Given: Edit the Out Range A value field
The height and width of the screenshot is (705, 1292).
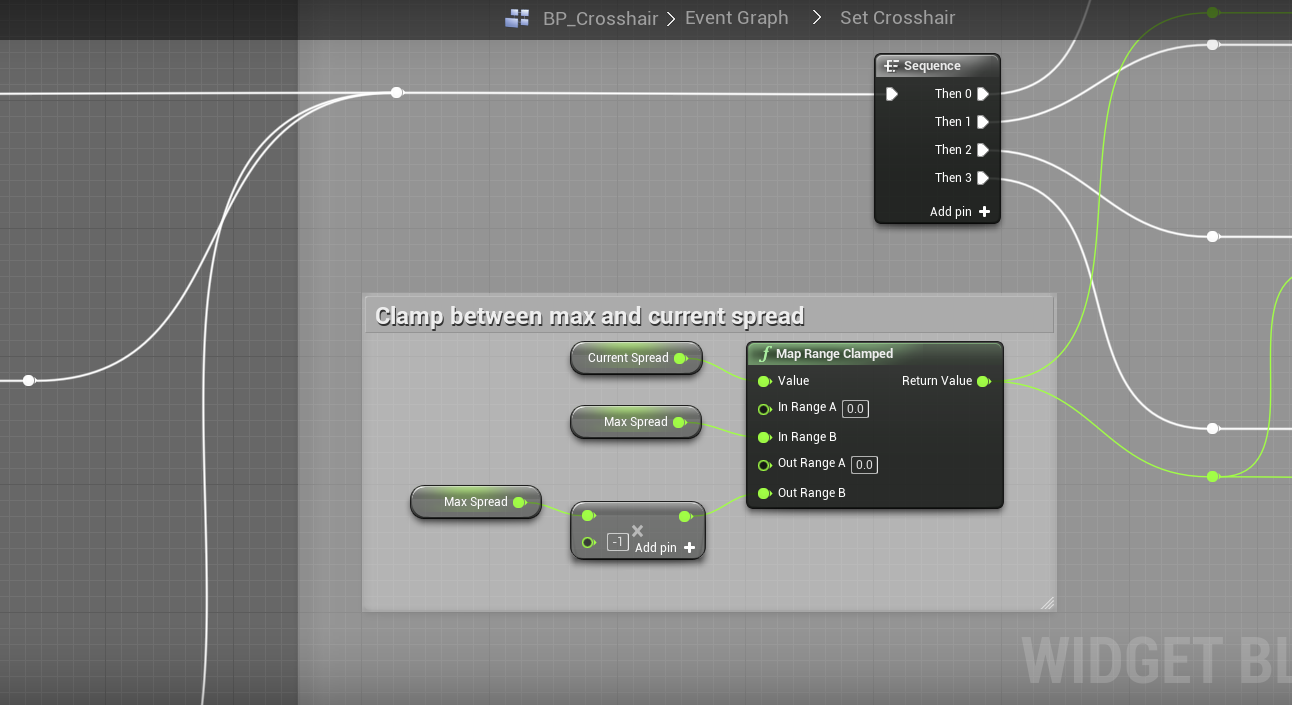Looking at the screenshot, I should tap(864, 464).
